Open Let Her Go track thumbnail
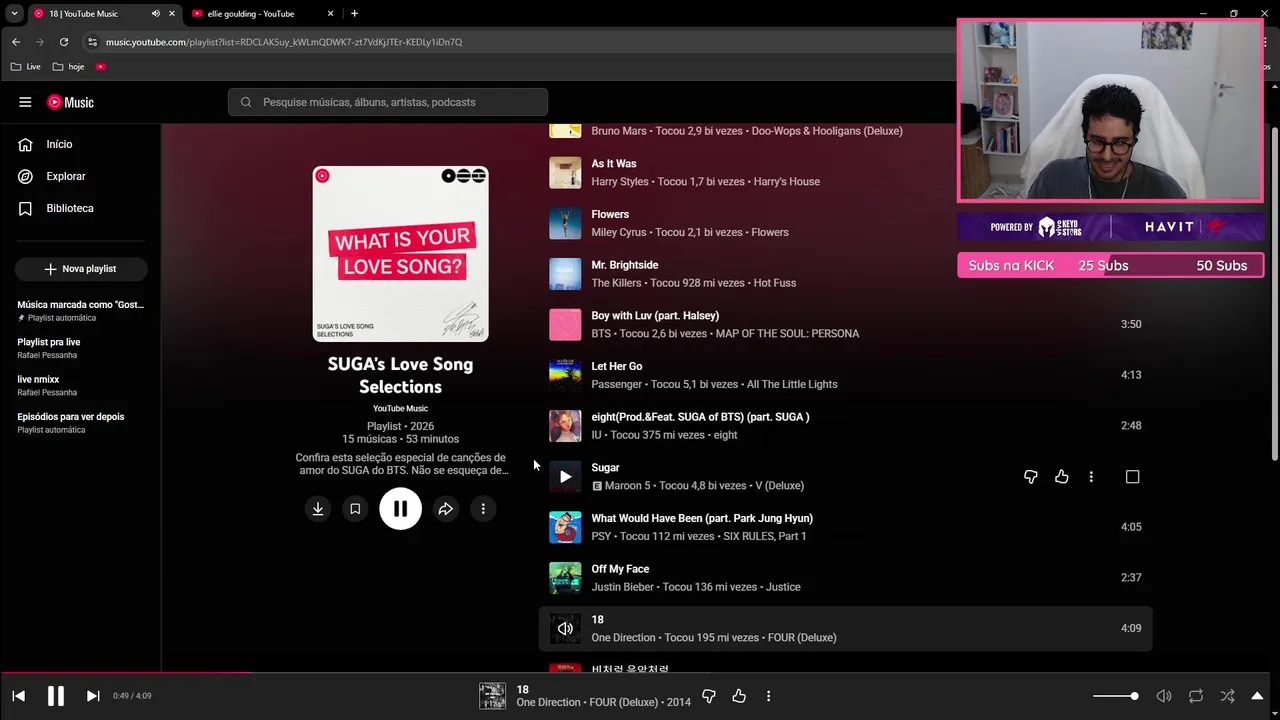1280x720 pixels. pos(565,375)
